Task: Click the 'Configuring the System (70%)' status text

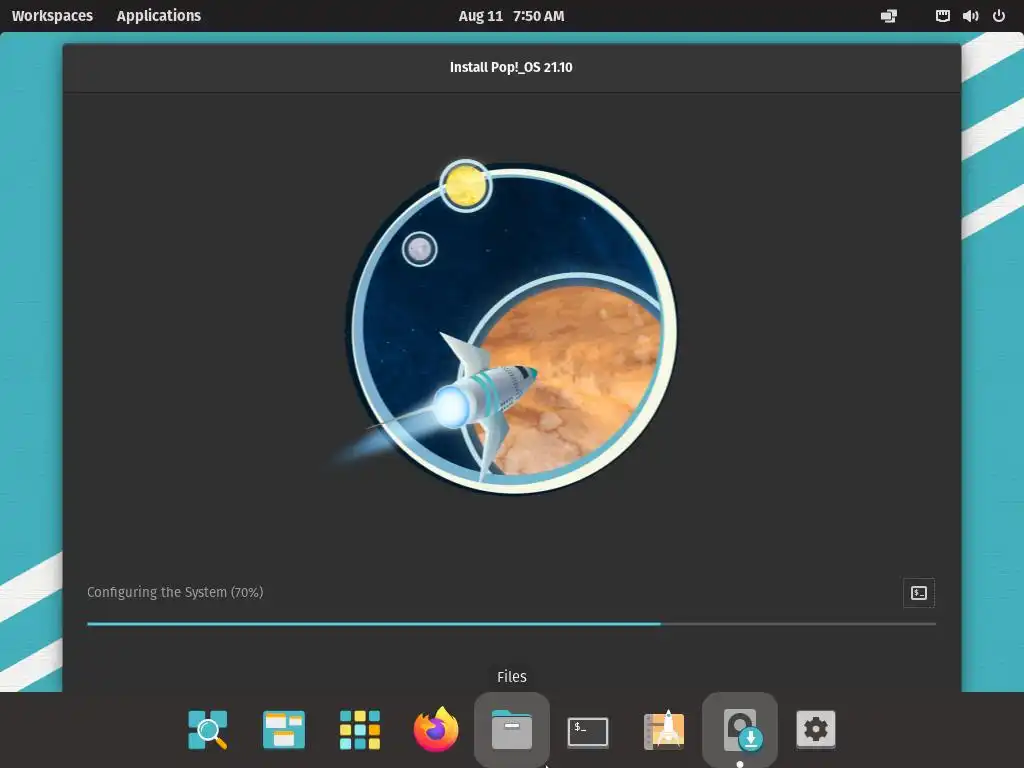Action: (x=175, y=592)
